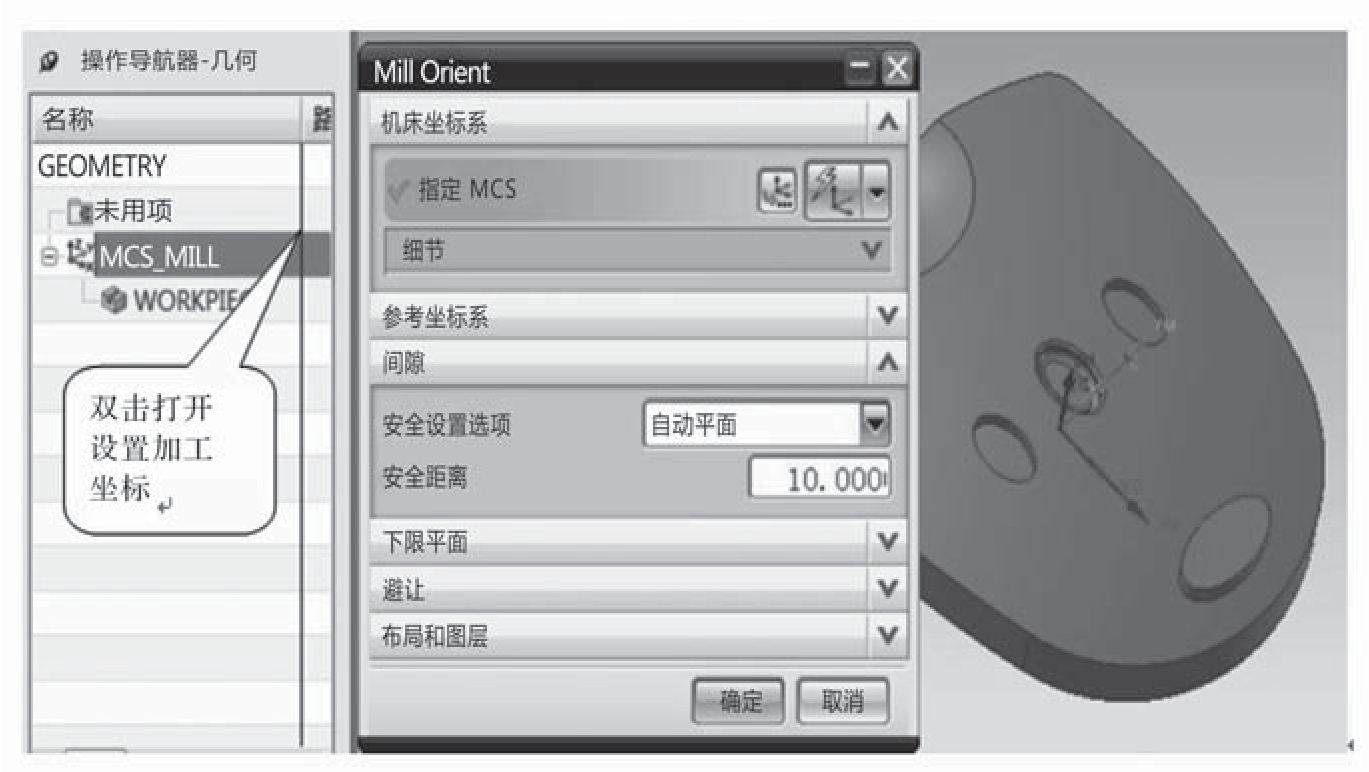Open the 安全设置选项 dropdown
The height and width of the screenshot is (772, 1369).
coord(875,425)
